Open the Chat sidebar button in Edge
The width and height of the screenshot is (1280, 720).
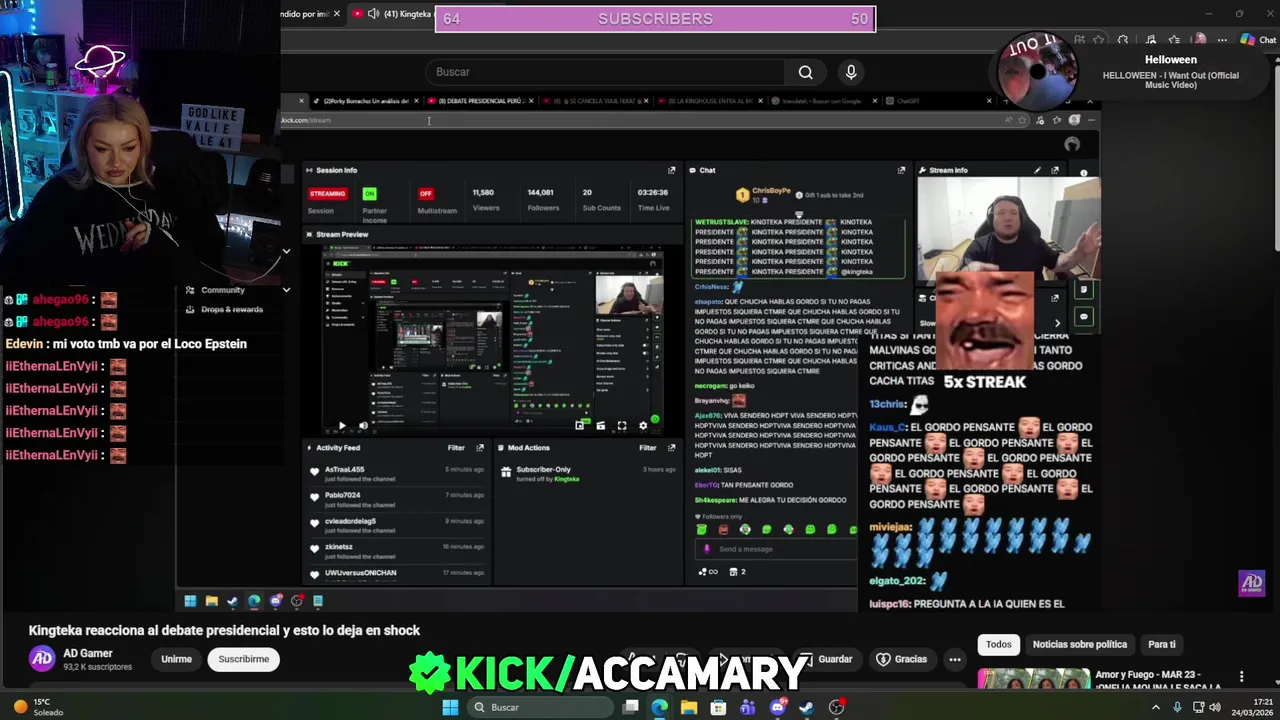click(1259, 40)
